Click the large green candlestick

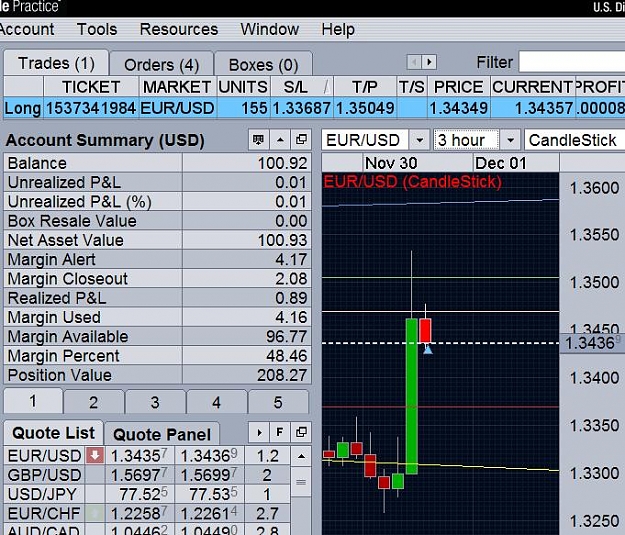coord(411,396)
